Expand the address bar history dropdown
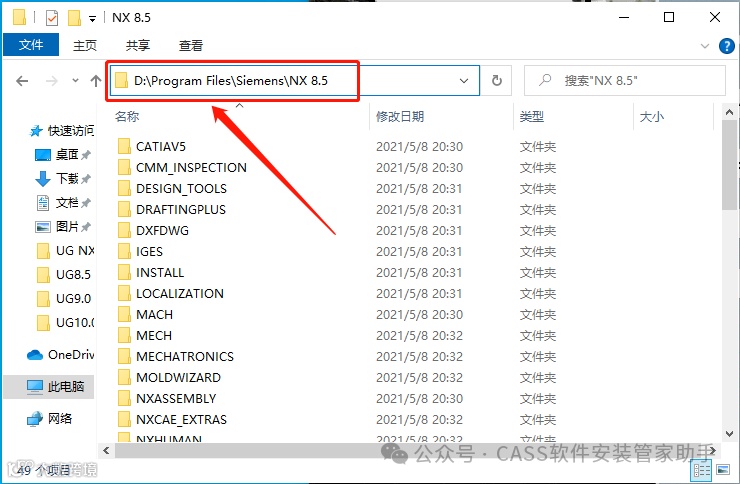The height and width of the screenshot is (484, 740). point(464,81)
